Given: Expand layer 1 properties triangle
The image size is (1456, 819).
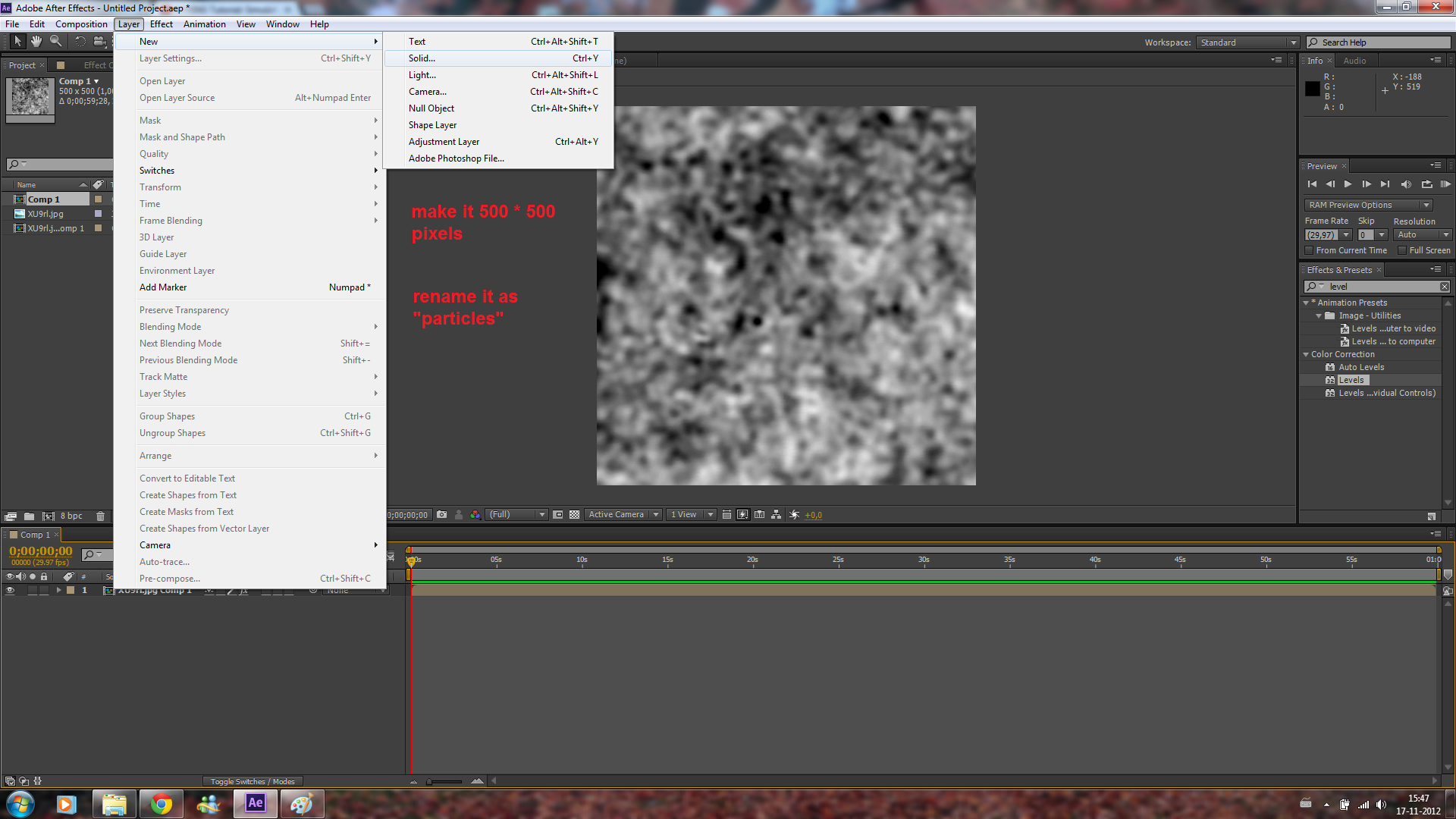Looking at the screenshot, I should click(x=58, y=590).
